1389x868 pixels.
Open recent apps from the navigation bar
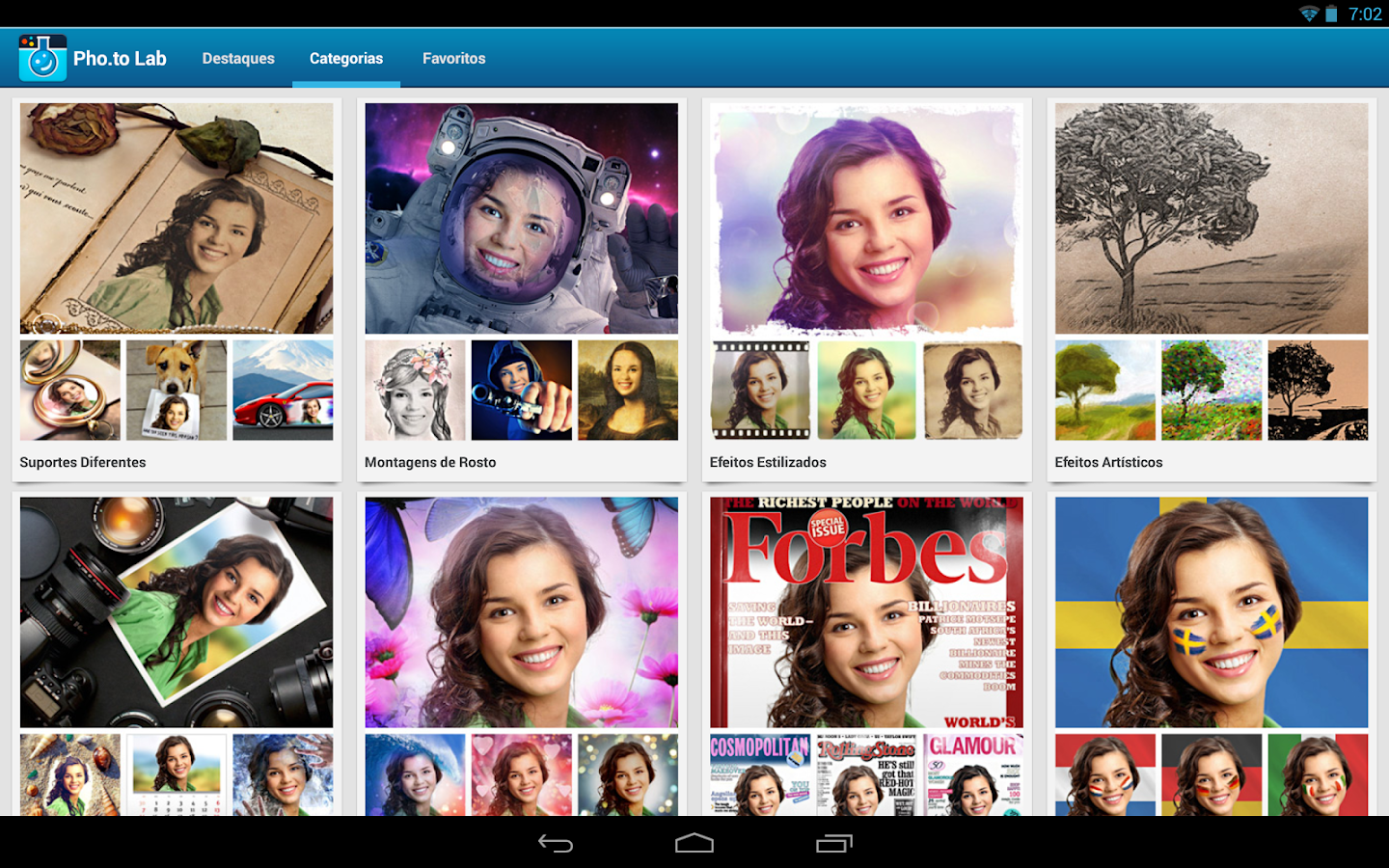[832, 843]
